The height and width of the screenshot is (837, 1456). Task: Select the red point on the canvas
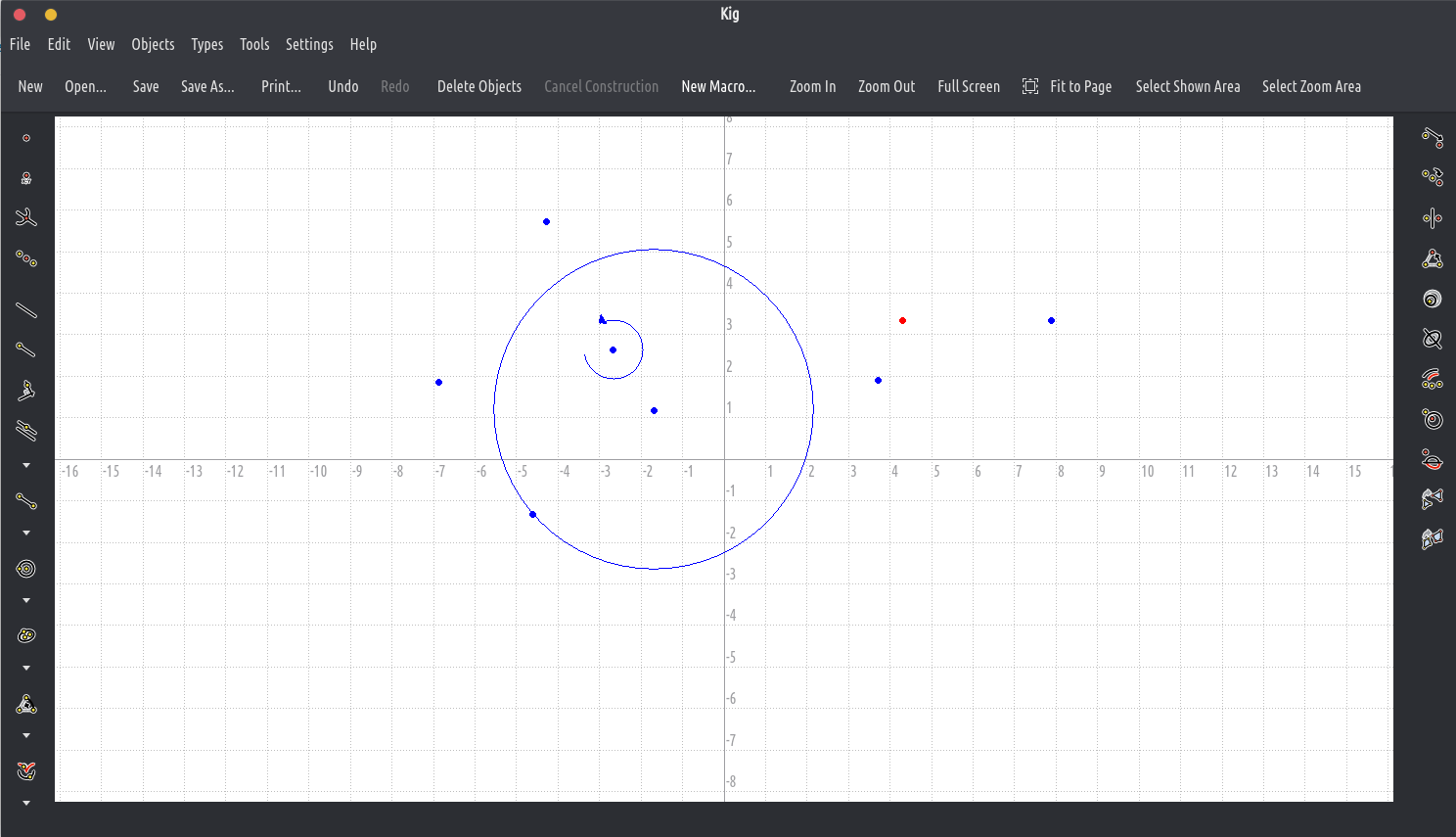(x=902, y=320)
